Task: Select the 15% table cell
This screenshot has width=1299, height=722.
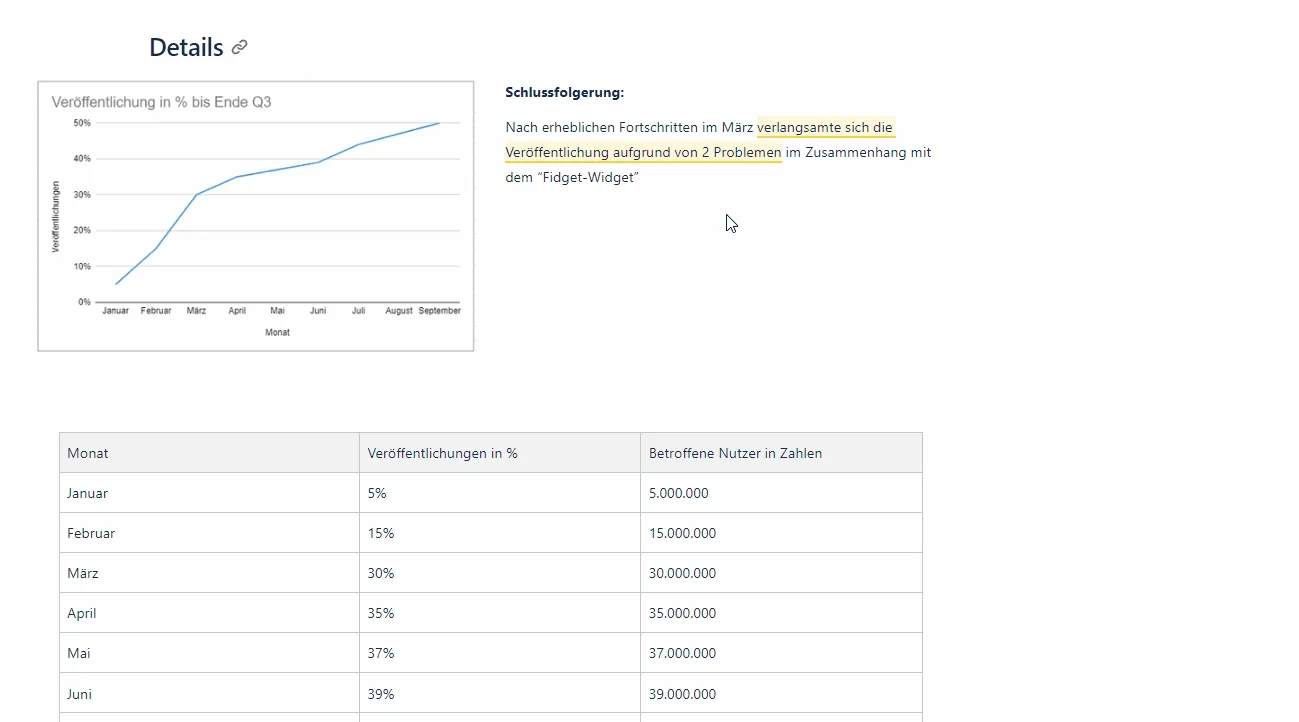Action: pyautogui.click(x=500, y=533)
